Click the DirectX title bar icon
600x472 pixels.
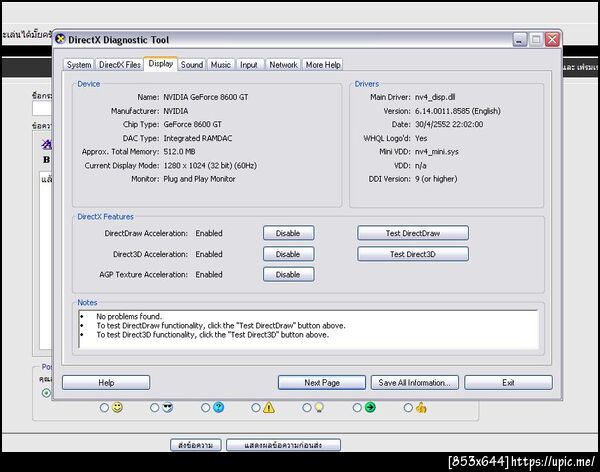coord(60,39)
